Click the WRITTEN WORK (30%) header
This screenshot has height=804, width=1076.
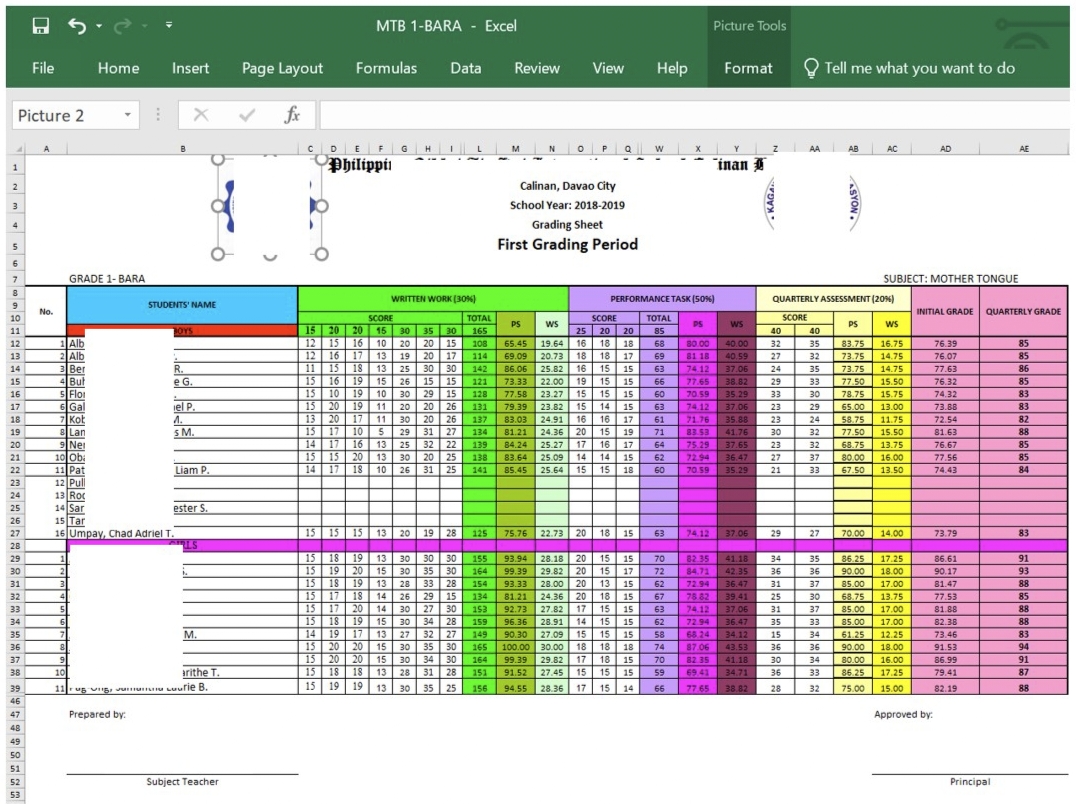tap(433, 298)
